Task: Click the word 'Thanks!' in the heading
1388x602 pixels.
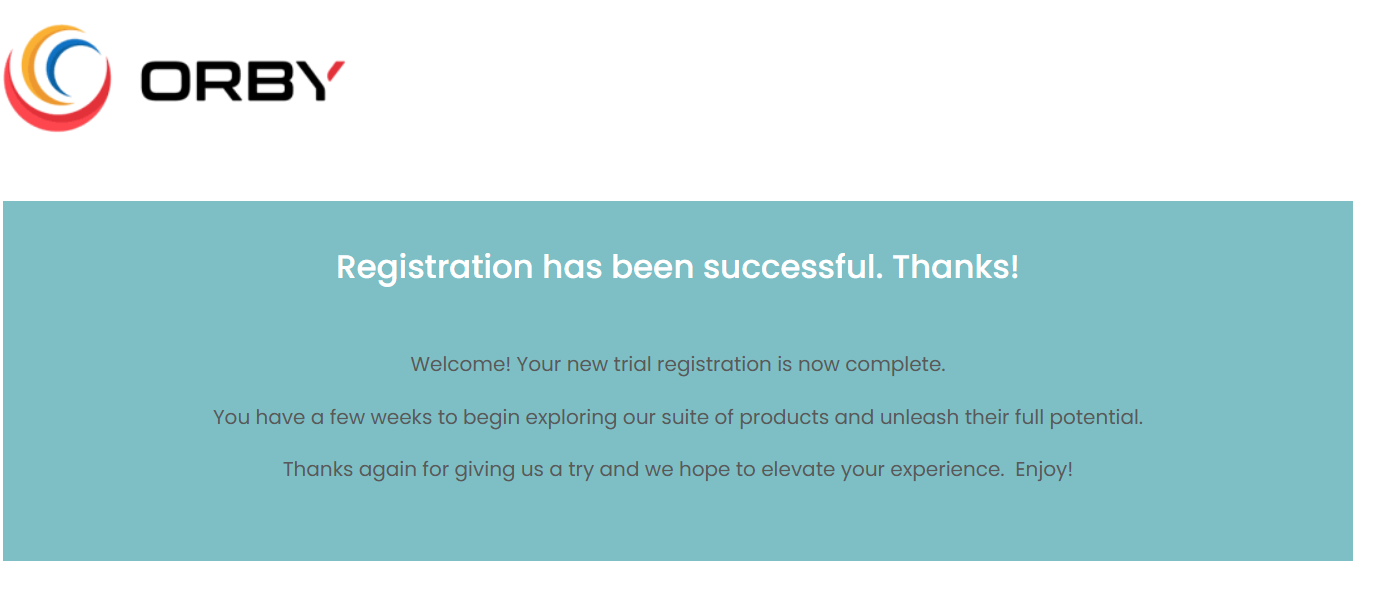Action: [956, 267]
